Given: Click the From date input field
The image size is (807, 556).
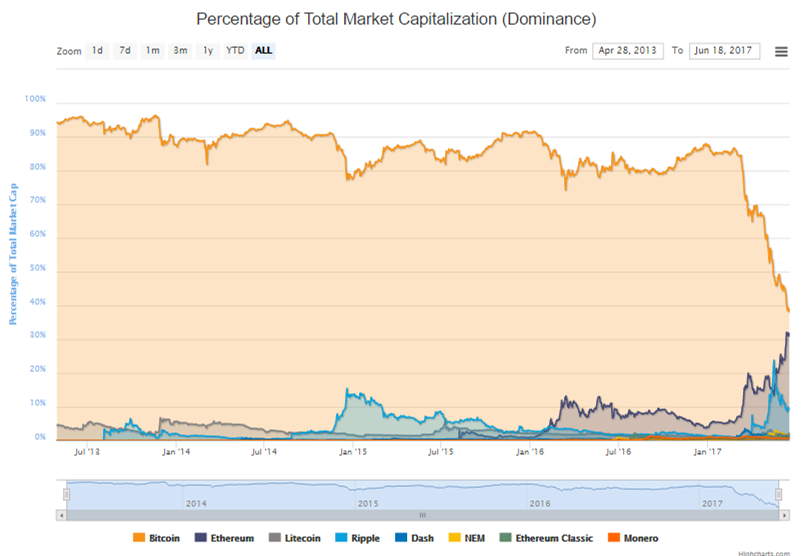Looking at the screenshot, I should tap(627, 50).
